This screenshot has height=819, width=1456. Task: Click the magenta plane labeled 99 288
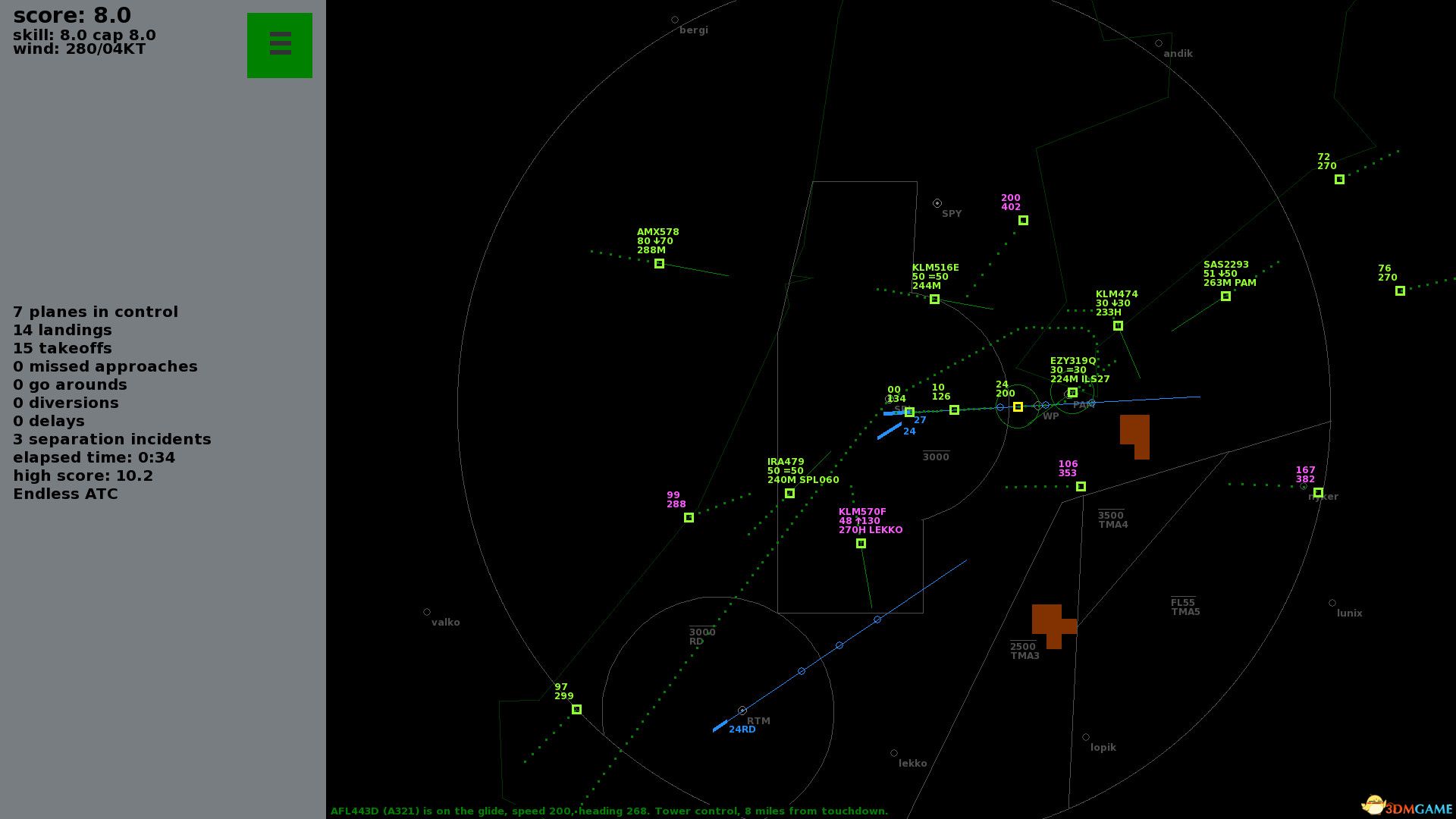[689, 518]
